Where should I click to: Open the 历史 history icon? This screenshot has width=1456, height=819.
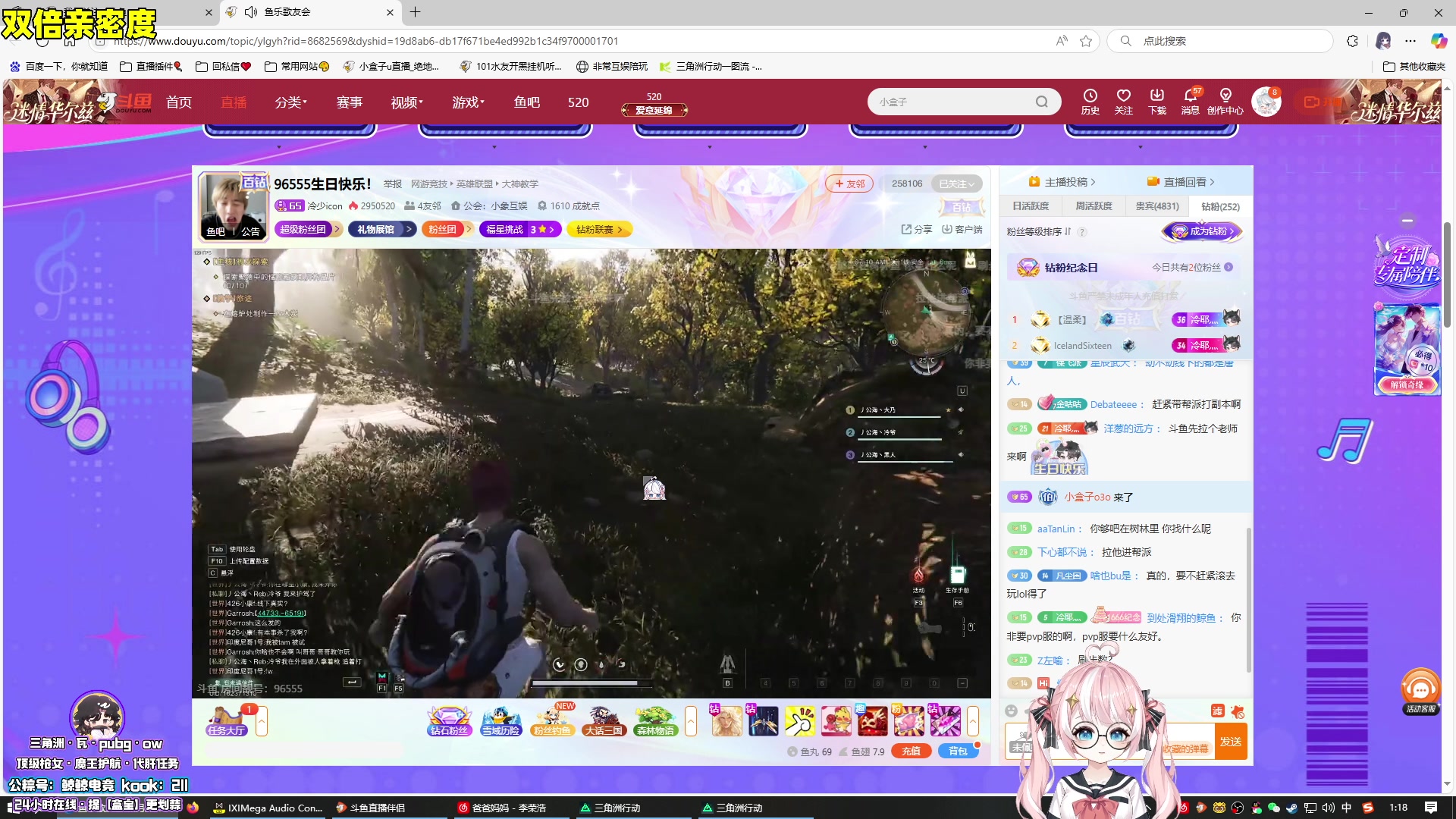click(x=1090, y=101)
